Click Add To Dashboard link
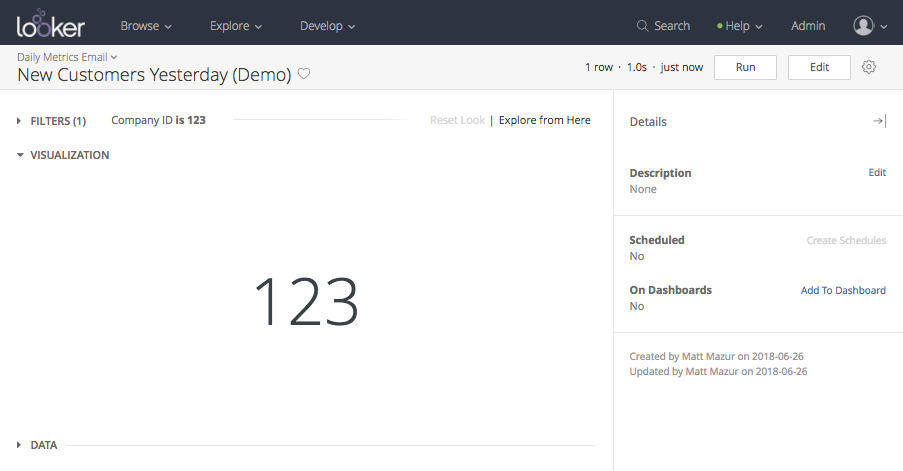Viewport: 903px width, 471px height. pos(843,290)
